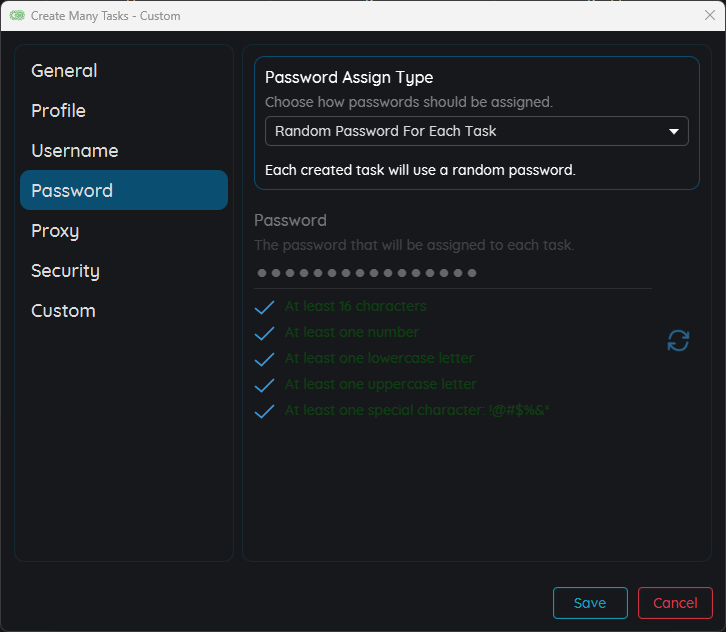Click the regenerate random password icon

pos(678,341)
